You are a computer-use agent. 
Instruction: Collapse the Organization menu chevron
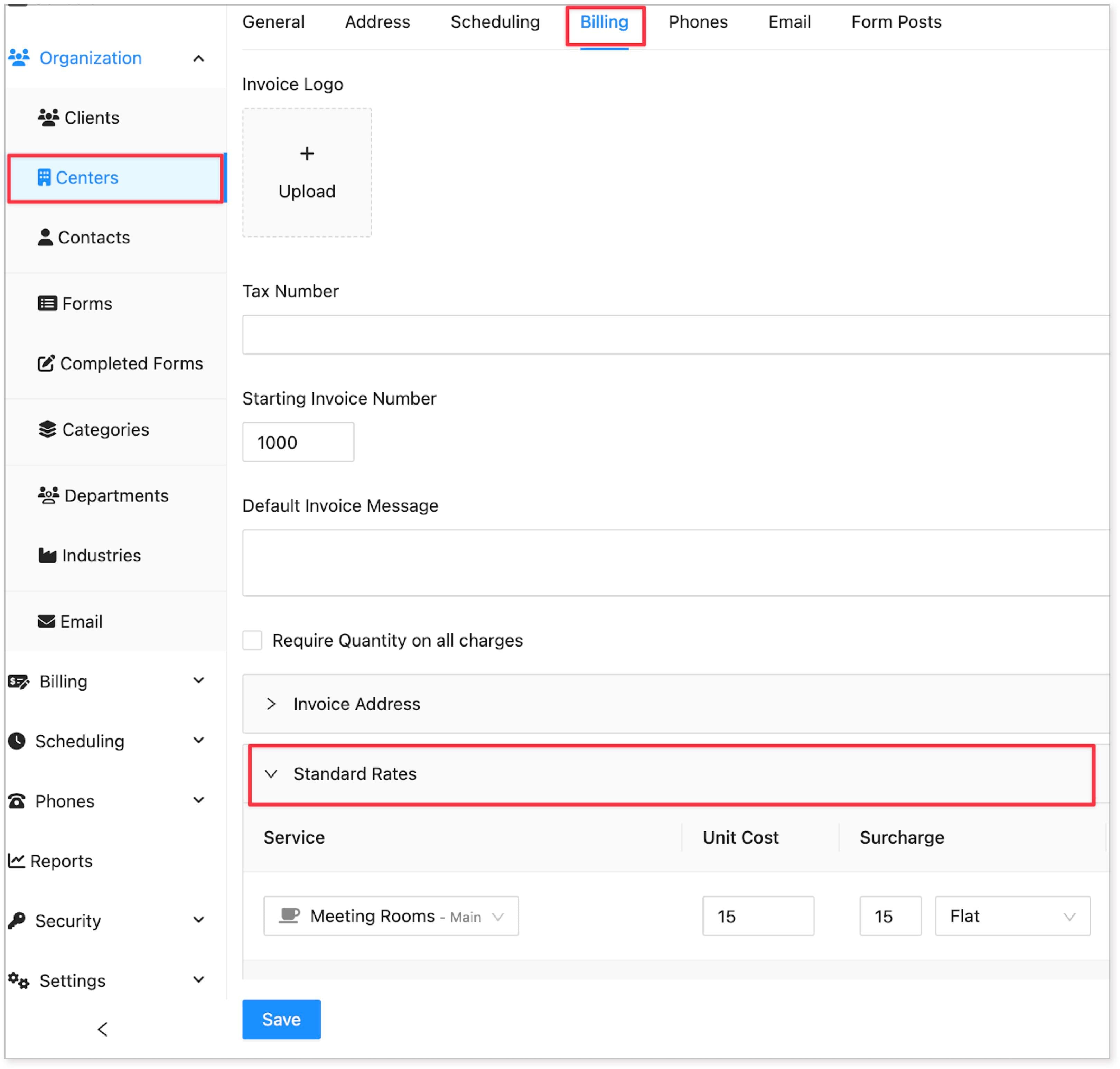[199, 58]
